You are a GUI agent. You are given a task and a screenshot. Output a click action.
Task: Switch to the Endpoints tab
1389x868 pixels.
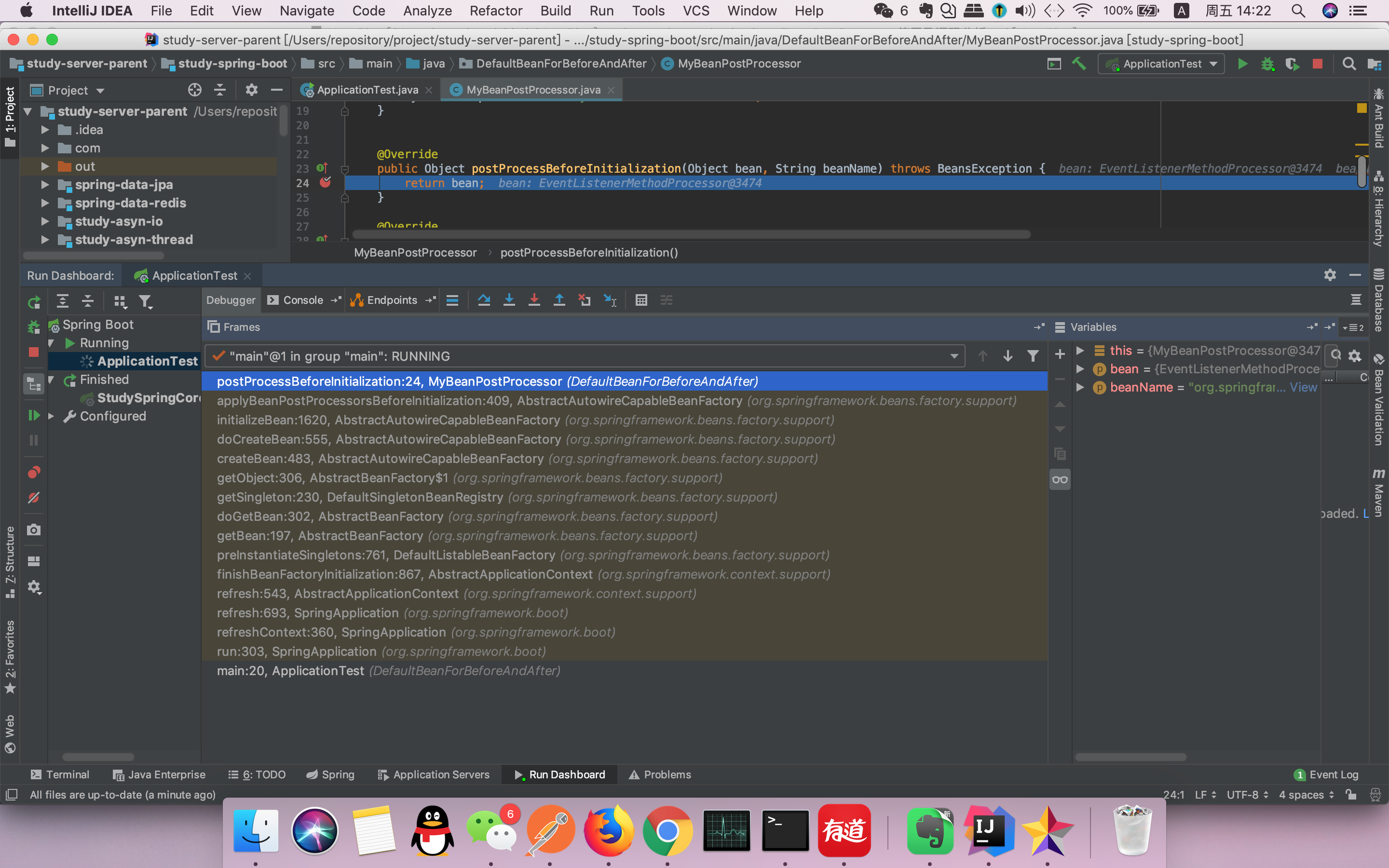coord(390,299)
